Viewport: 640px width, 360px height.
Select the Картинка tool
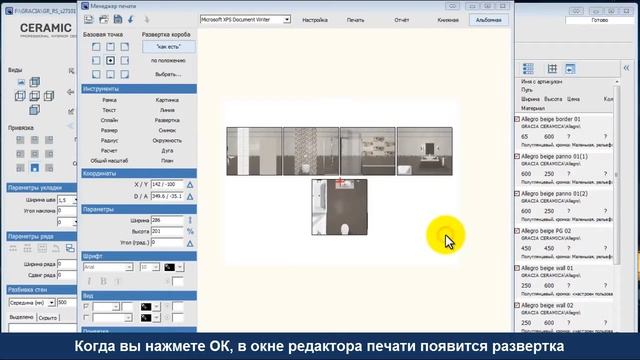pyautogui.click(x=167, y=100)
